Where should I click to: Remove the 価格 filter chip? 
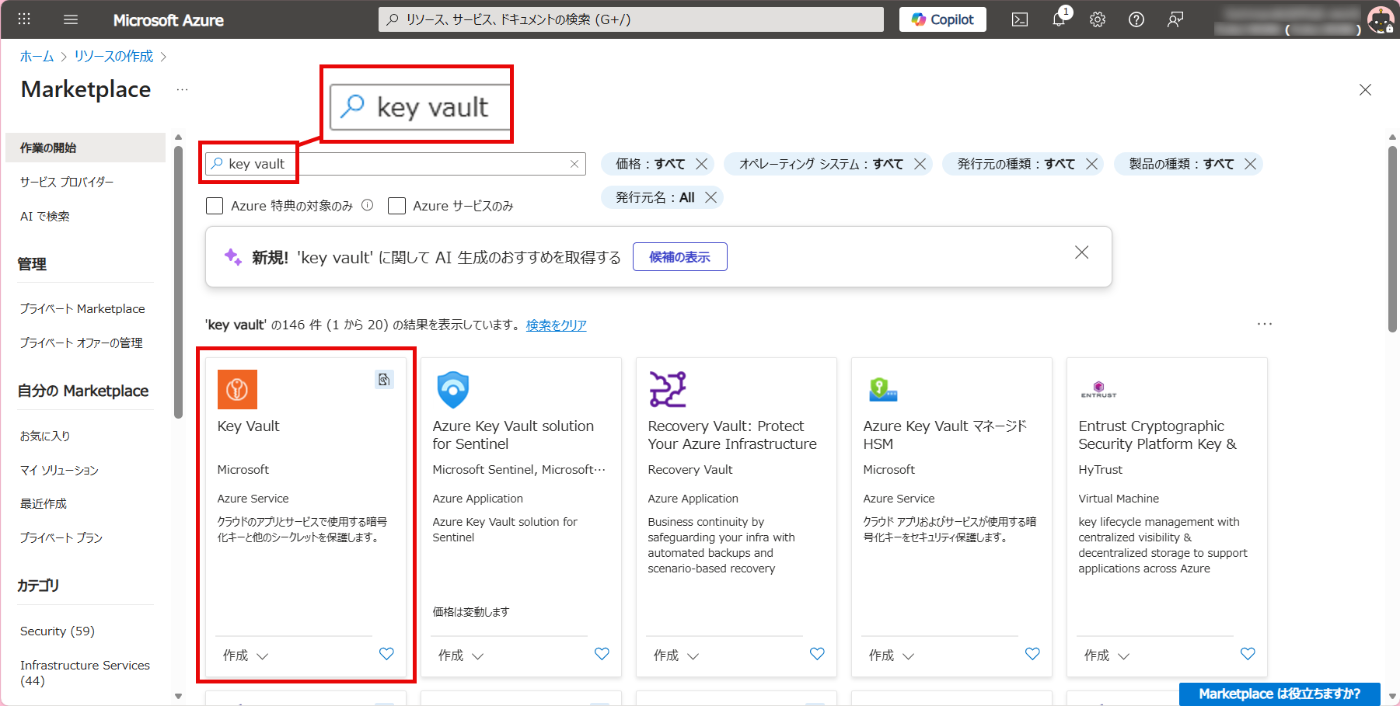[x=701, y=164]
